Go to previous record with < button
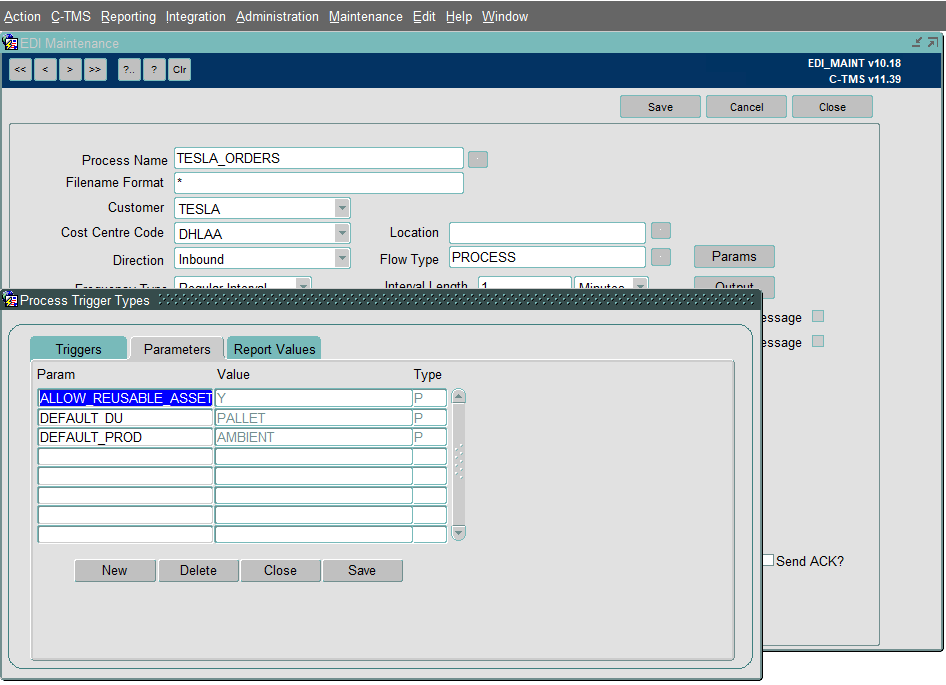The width and height of the screenshot is (946, 685). [45, 69]
